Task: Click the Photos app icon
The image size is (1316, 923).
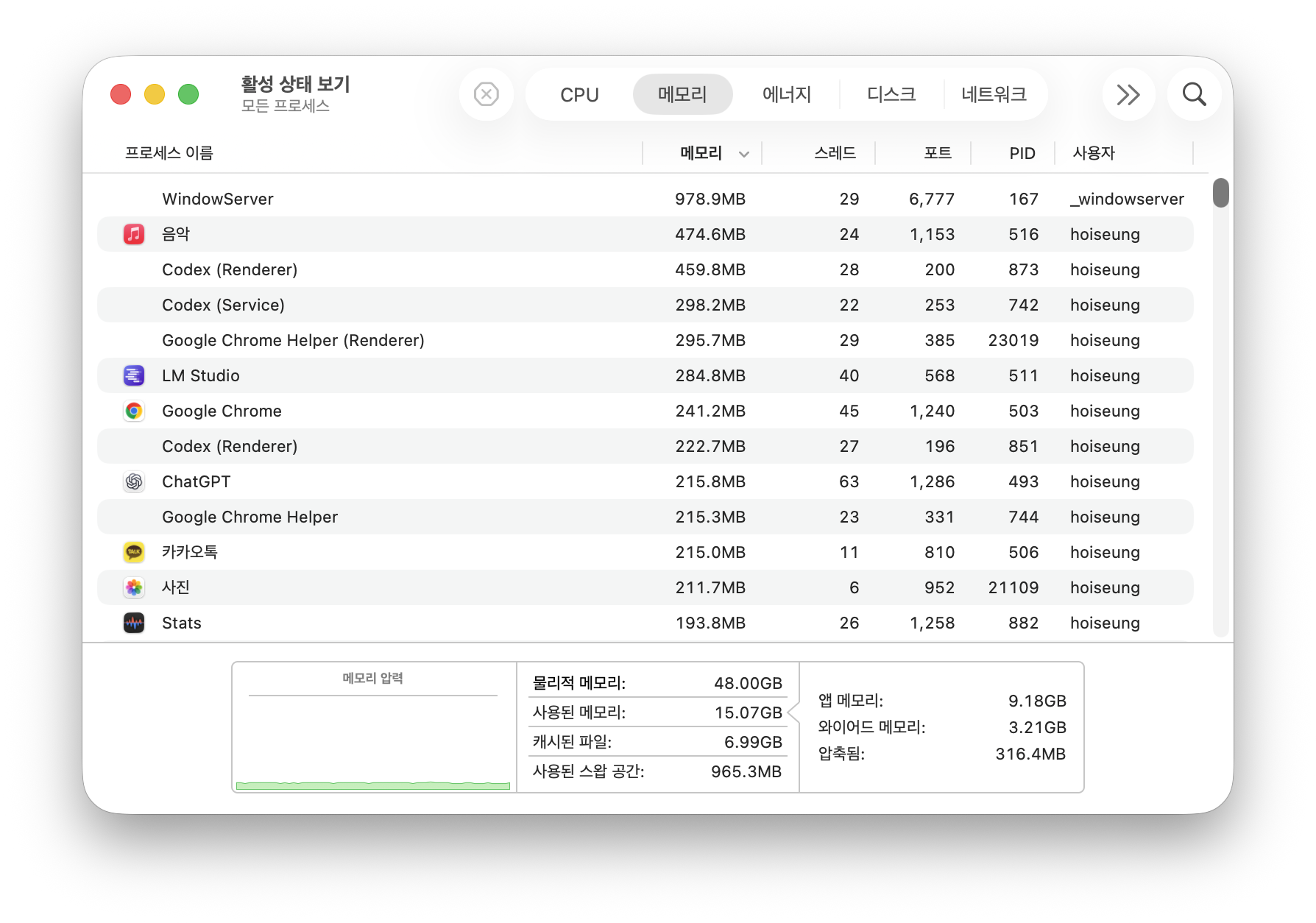Action: click(134, 587)
